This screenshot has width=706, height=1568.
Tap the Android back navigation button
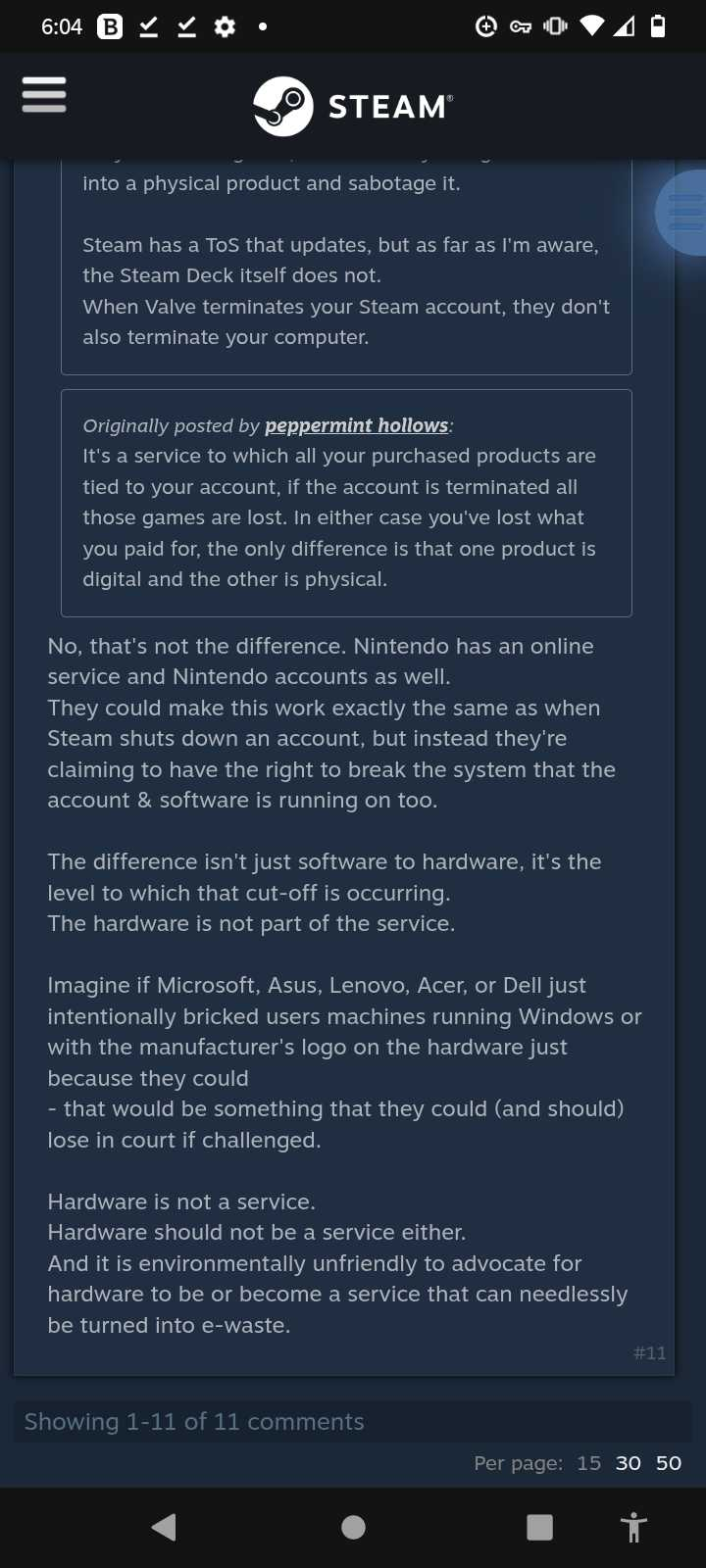coord(165,1527)
